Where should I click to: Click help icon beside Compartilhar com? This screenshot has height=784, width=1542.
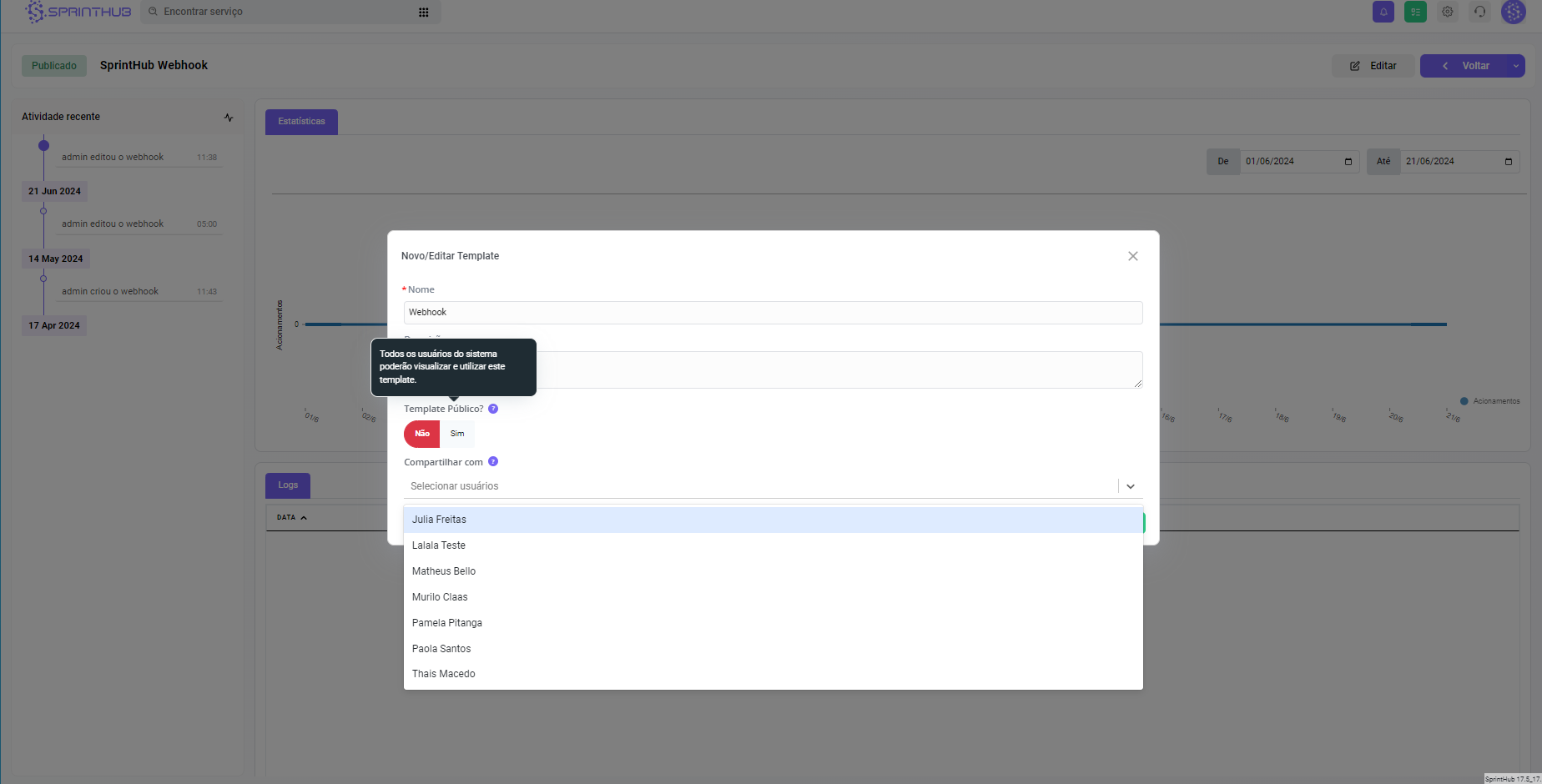coord(493,462)
